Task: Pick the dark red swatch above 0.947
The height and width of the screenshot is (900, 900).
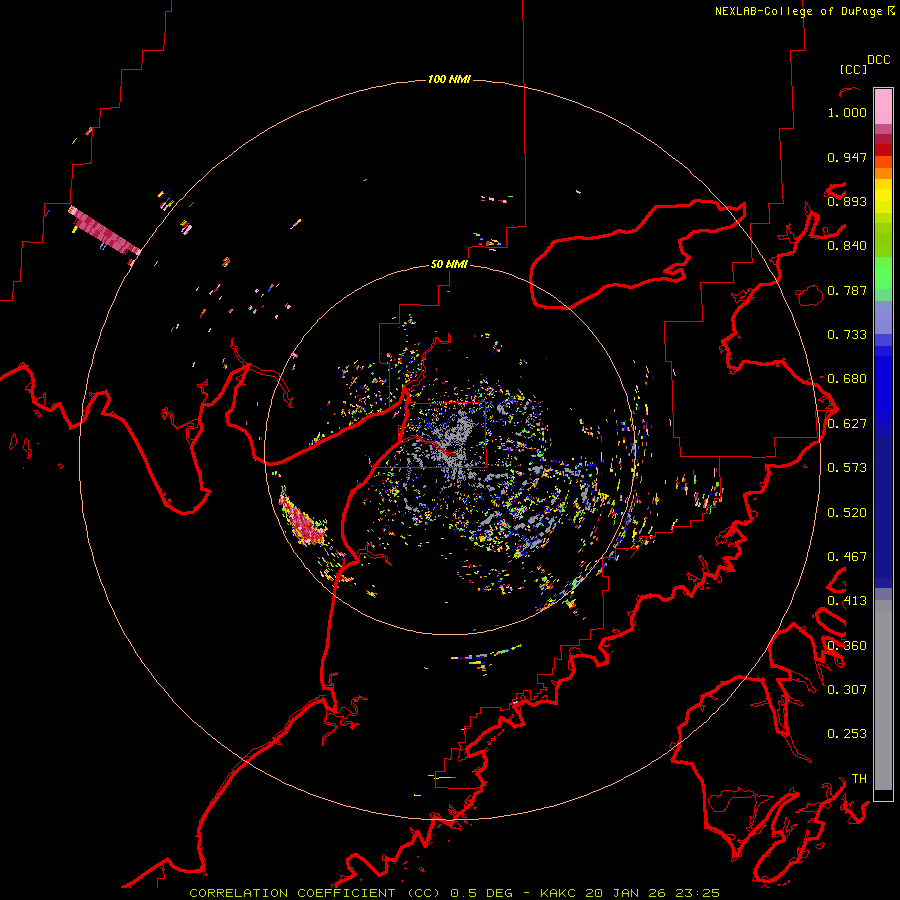Action: pos(883,150)
